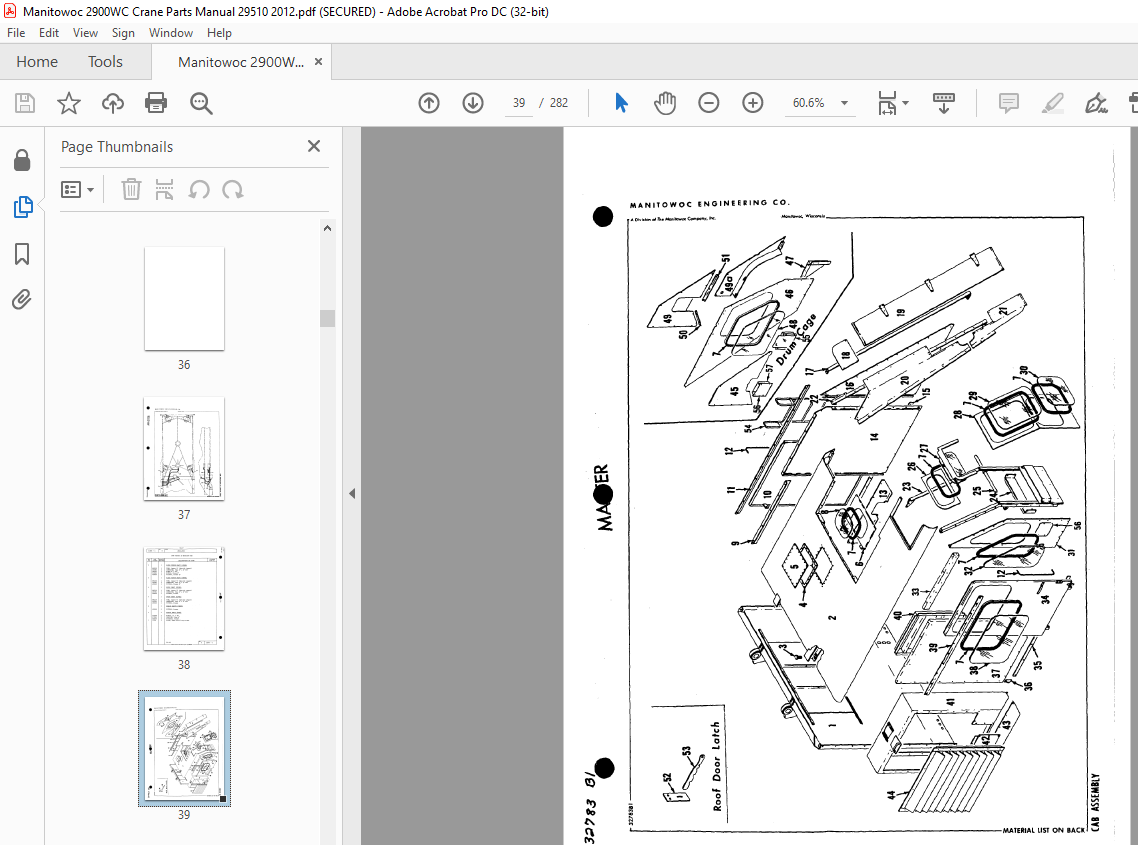Open fit page options icon

888,103
